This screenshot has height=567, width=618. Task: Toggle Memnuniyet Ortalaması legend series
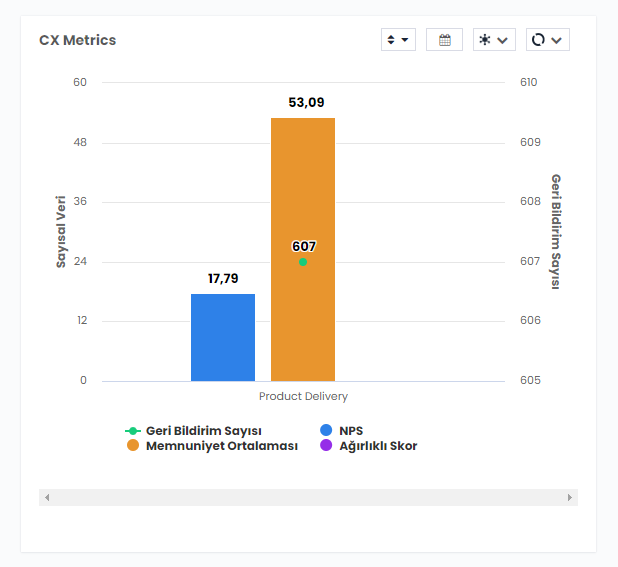221,446
